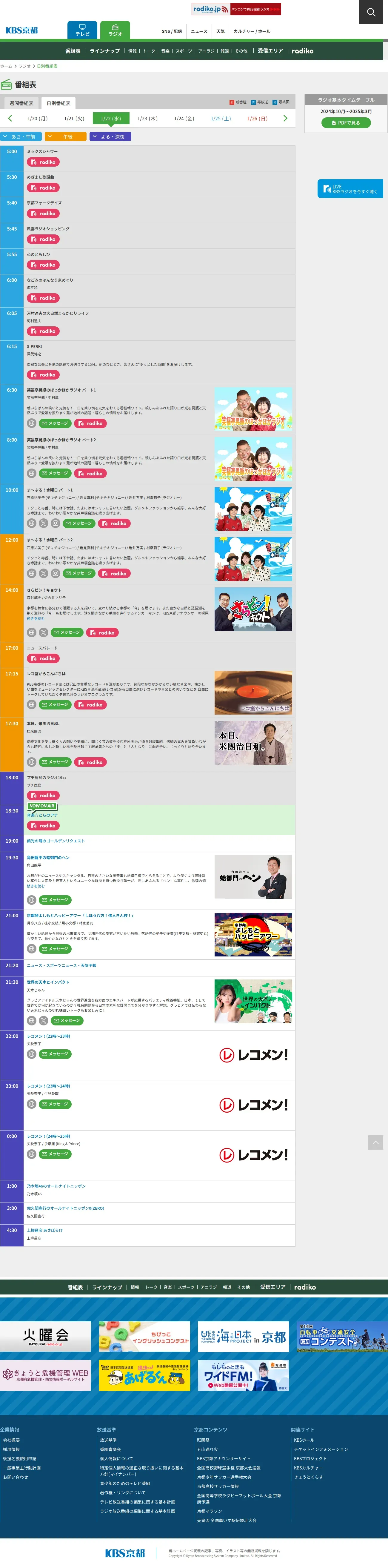The width and height of the screenshot is (388, 1568).
Task: Open SNS / 配信 menu item
Action: pyautogui.click(x=172, y=31)
